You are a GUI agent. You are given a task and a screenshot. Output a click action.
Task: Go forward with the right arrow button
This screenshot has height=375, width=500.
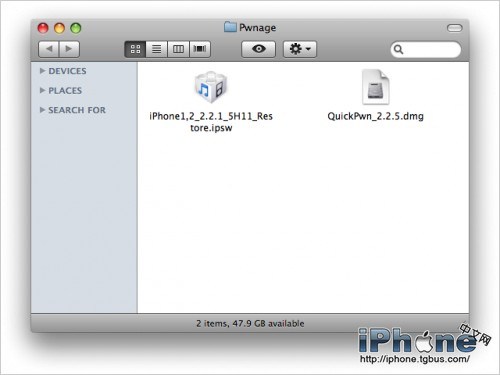pyautogui.click(x=69, y=49)
